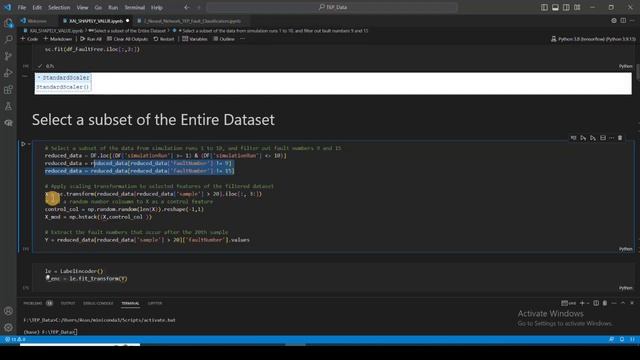Open the View menu
640x360 pixels.
[x=82, y=7]
